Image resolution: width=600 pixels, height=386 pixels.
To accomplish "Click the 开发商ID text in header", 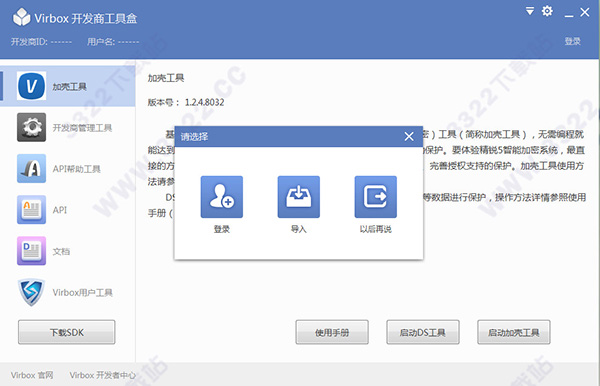I will point(41,41).
